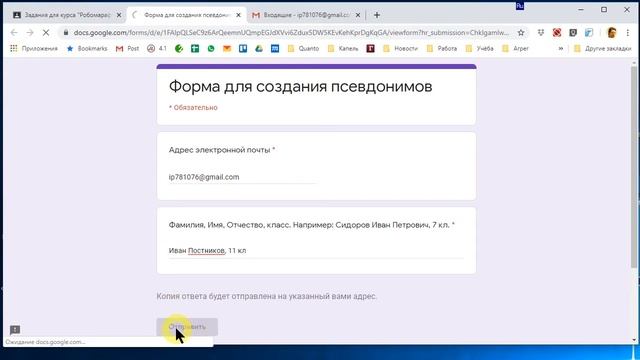Viewport: 640px width, 360px height.
Task: Open the green round checkmark bookmark icon
Action: (179, 49)
